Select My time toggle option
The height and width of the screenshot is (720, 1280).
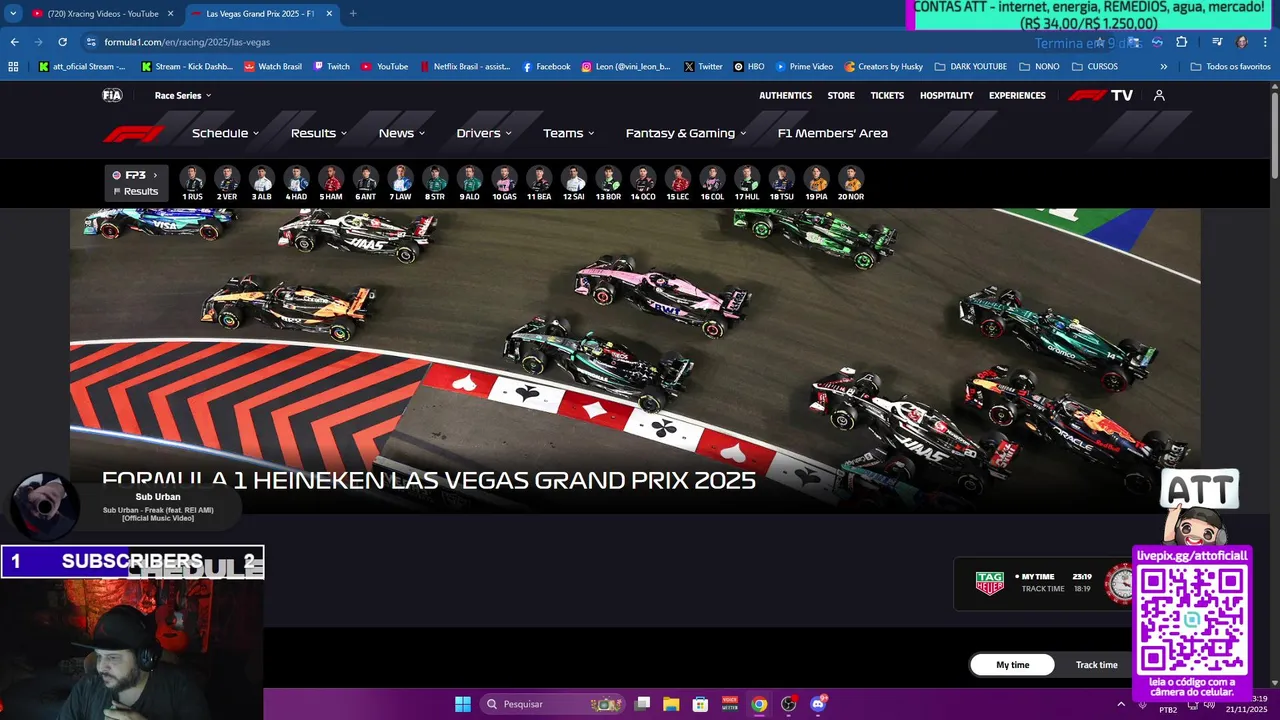1013,665
